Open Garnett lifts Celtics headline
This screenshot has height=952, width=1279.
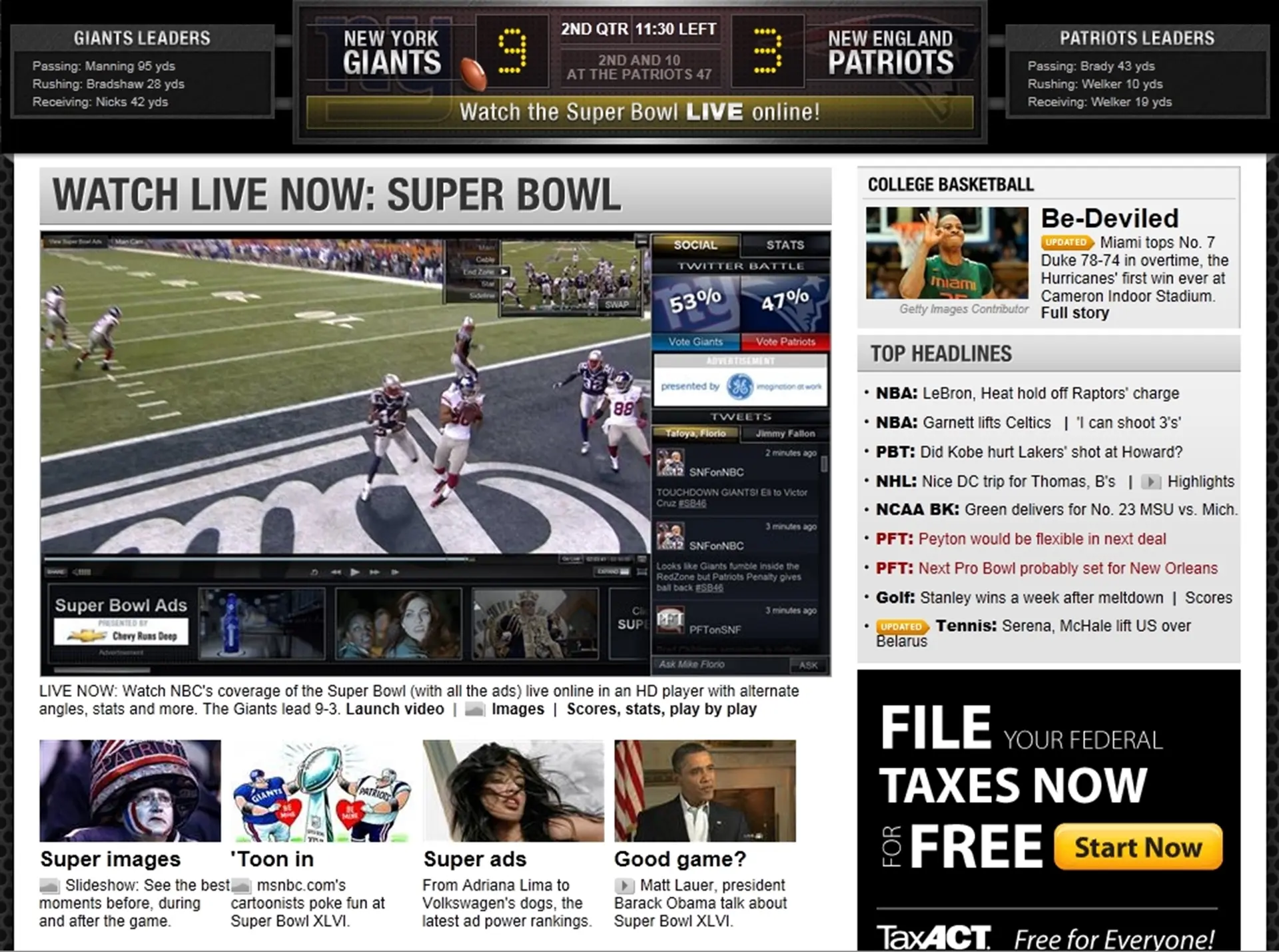(987, 422)
